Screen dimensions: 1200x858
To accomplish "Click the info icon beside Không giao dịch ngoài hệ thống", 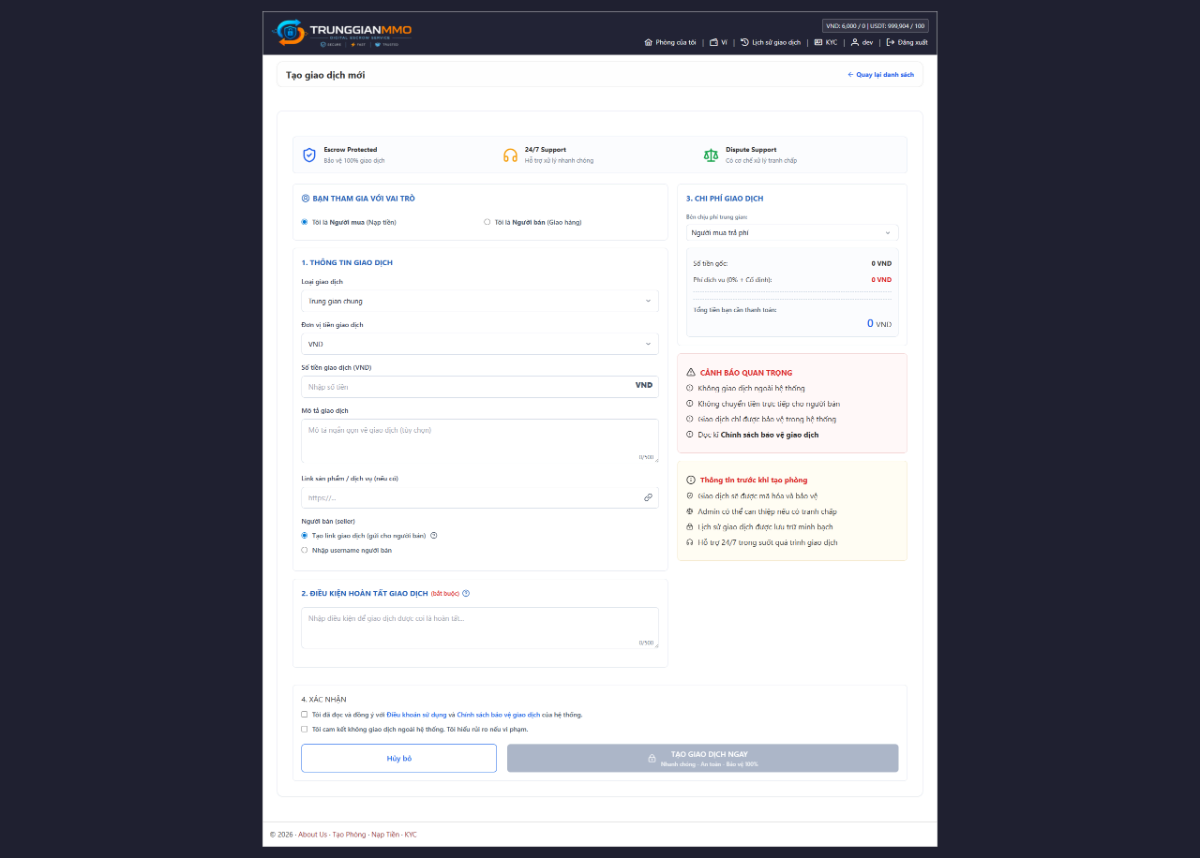I will tap(690, 388).
